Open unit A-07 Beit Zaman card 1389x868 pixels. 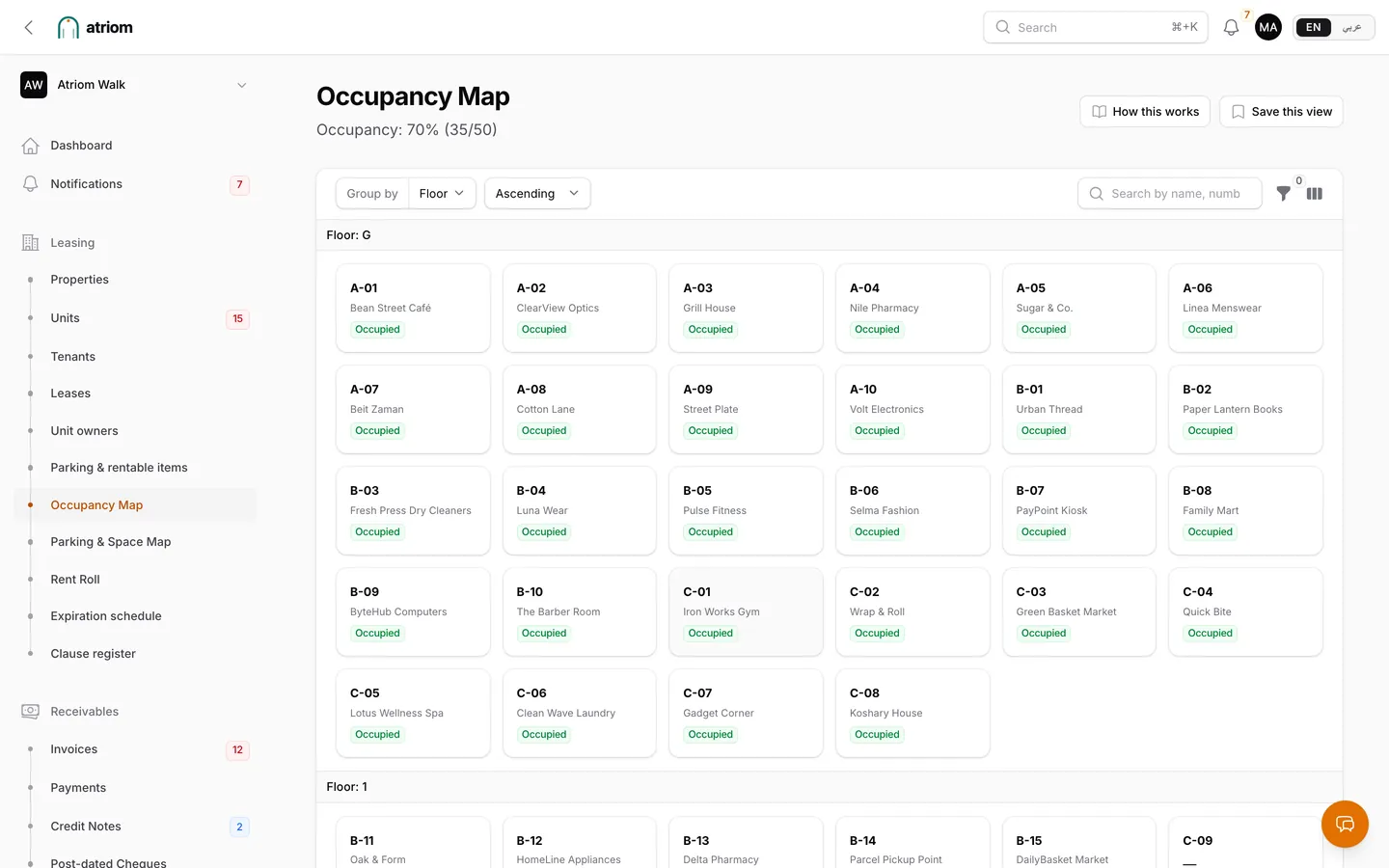point(413,409)
